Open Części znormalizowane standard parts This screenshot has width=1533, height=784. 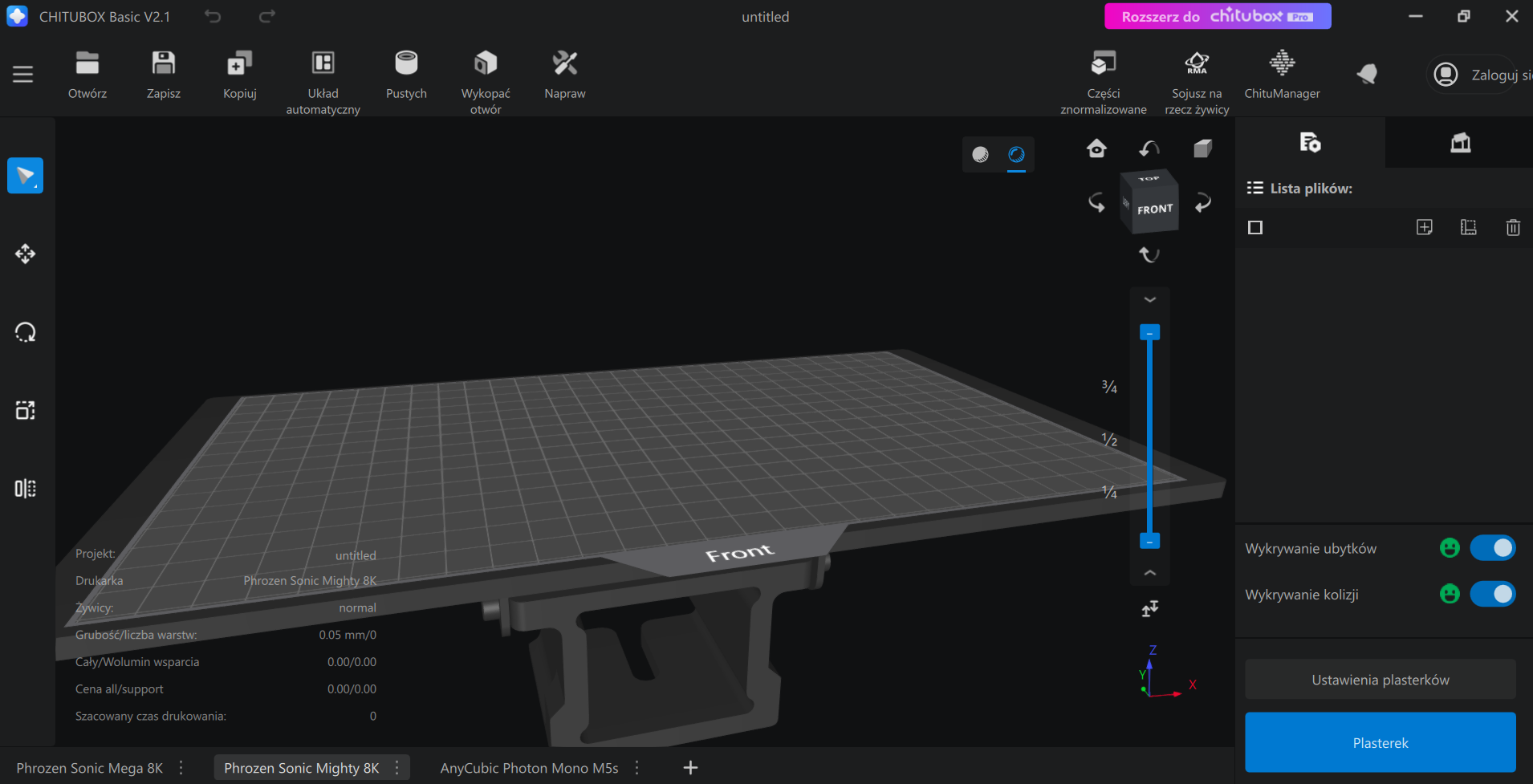coord(1104,82)
